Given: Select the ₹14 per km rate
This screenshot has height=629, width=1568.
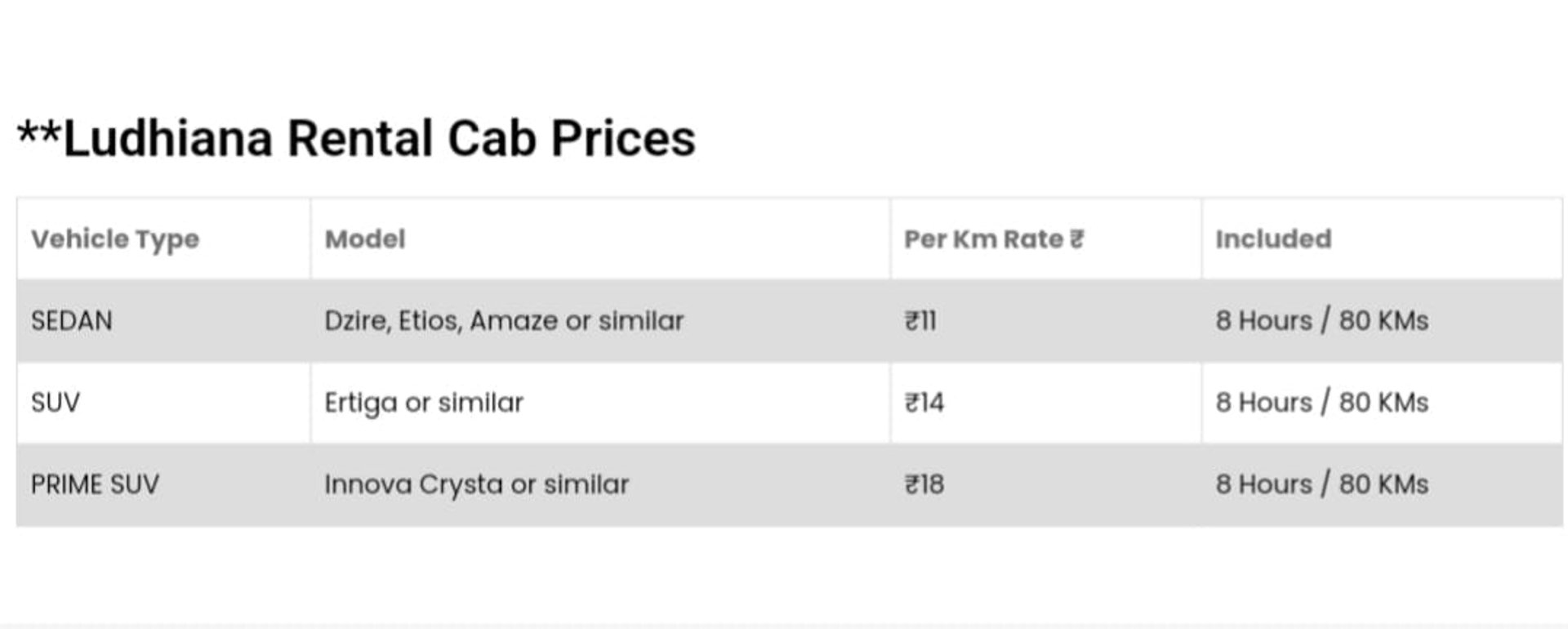Looking at the screenshot, I should click(924, 403).
